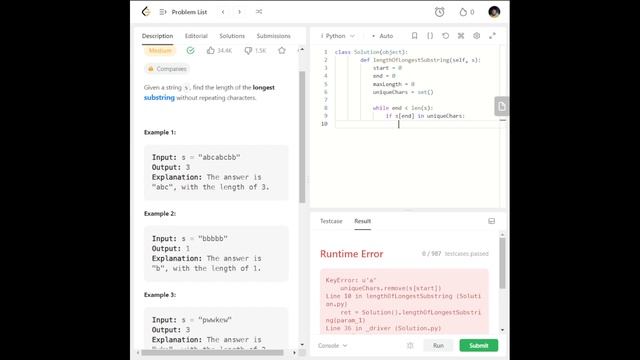Click the solved checkmark icon

coord(190,51)
